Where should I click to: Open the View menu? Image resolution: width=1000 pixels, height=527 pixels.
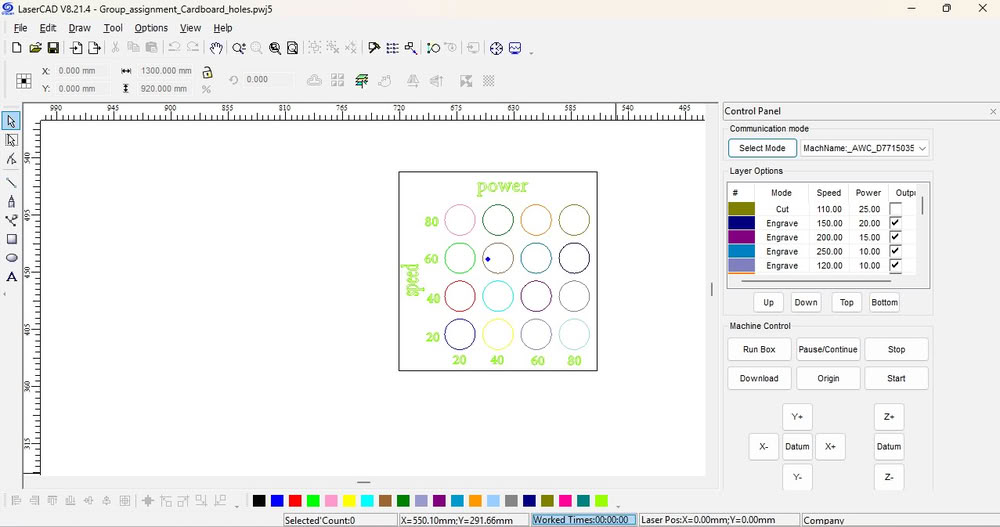click(190, 28)
